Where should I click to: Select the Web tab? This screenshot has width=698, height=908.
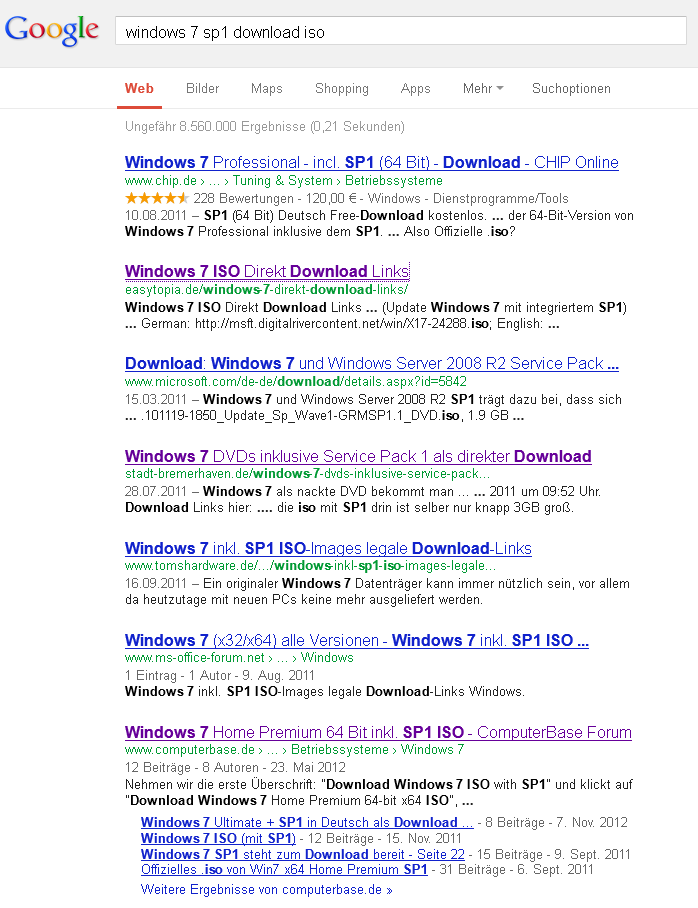[139, 89]
